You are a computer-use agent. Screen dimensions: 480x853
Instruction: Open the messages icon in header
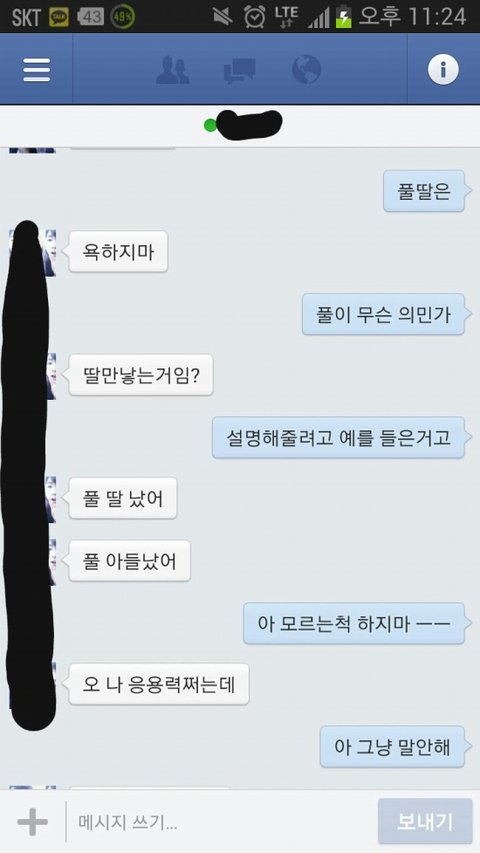pos(239,71)
